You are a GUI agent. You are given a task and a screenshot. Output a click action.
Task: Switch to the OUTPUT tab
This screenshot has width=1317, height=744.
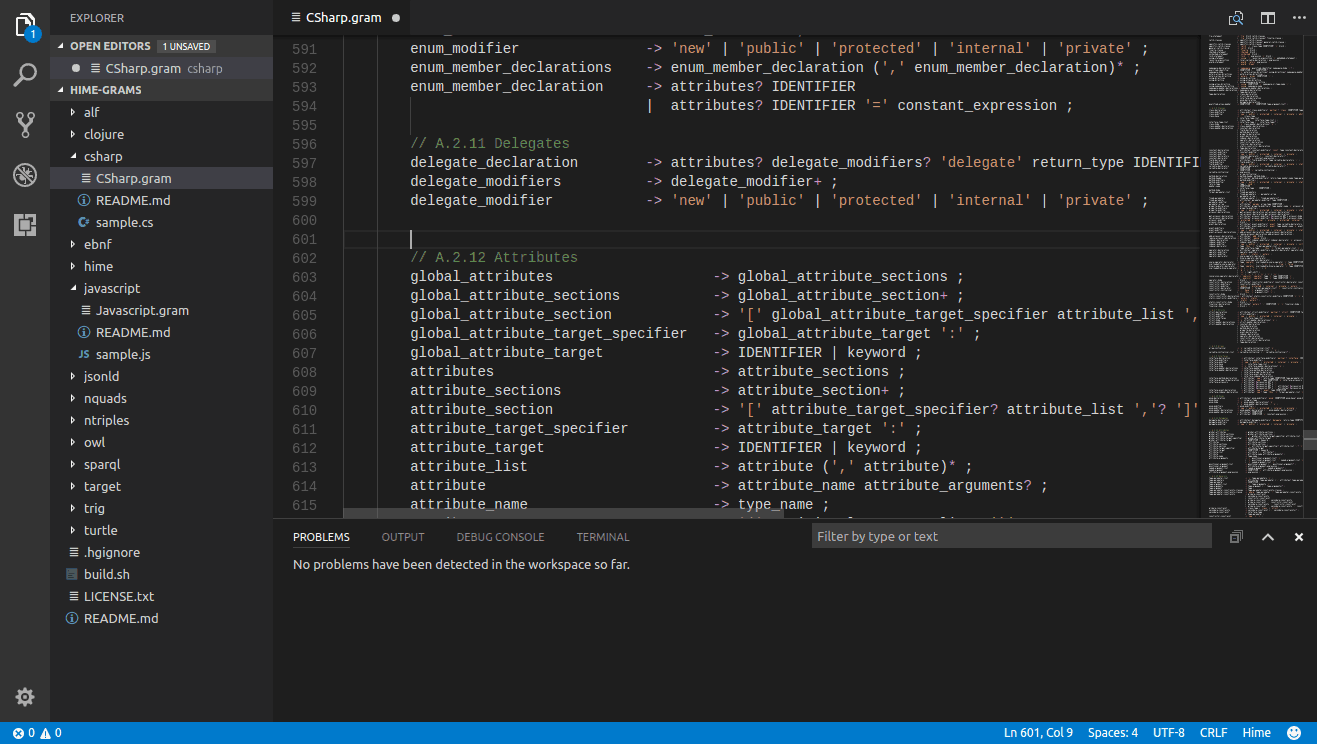403,537
